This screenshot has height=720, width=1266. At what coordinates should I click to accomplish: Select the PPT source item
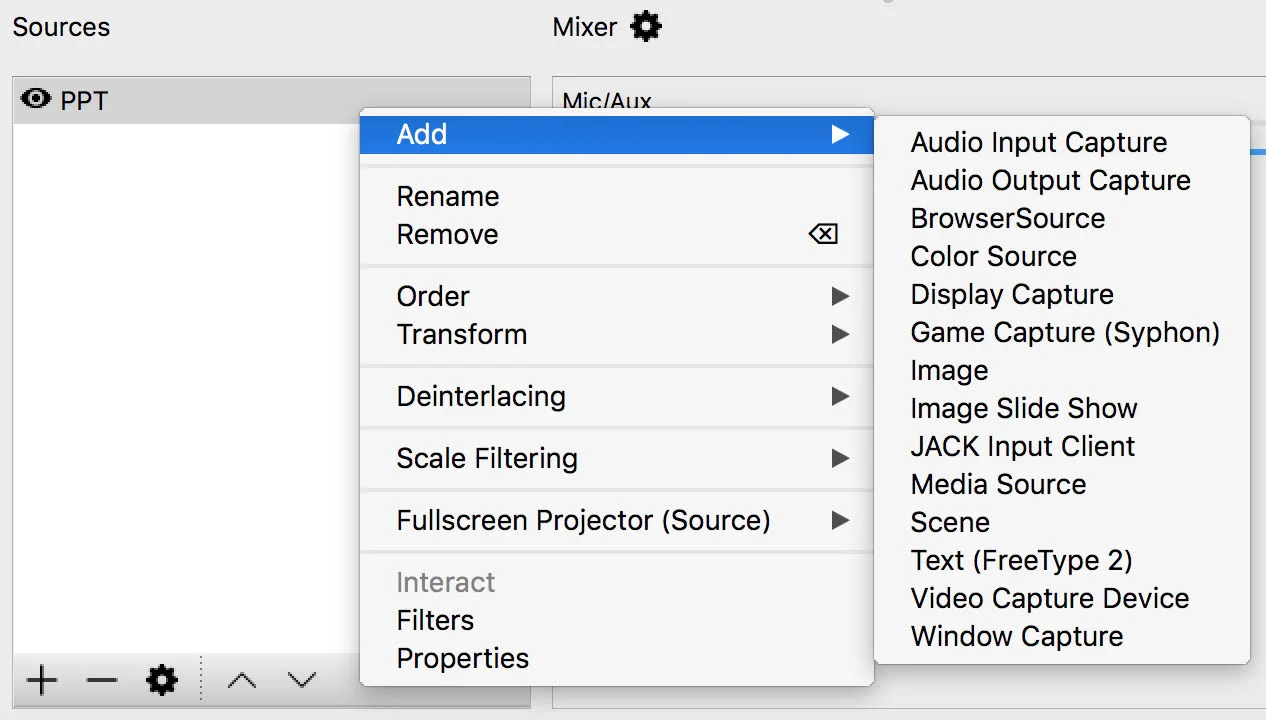[x=271, y=100]
